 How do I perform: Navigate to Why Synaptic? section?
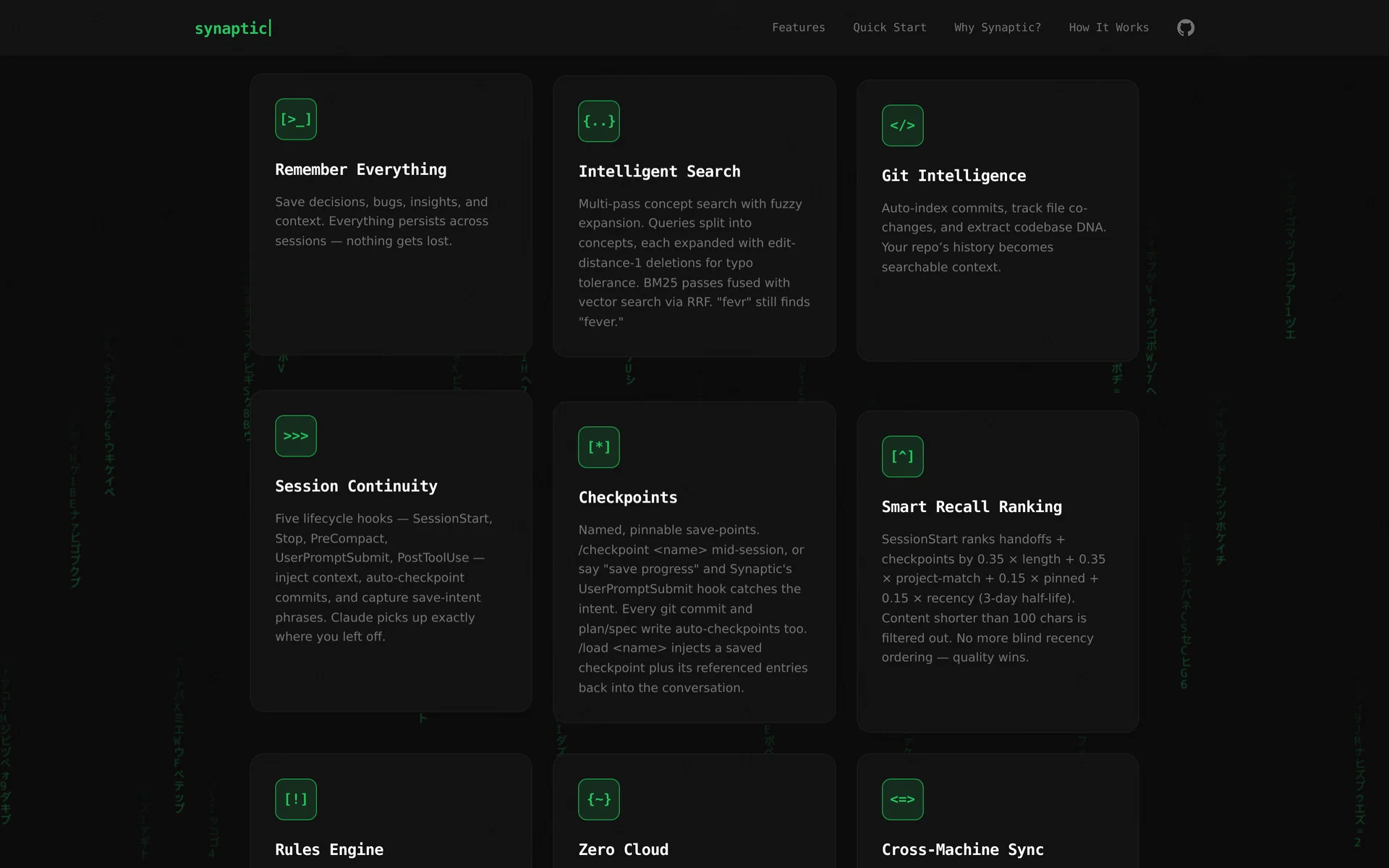pos(997,27)
